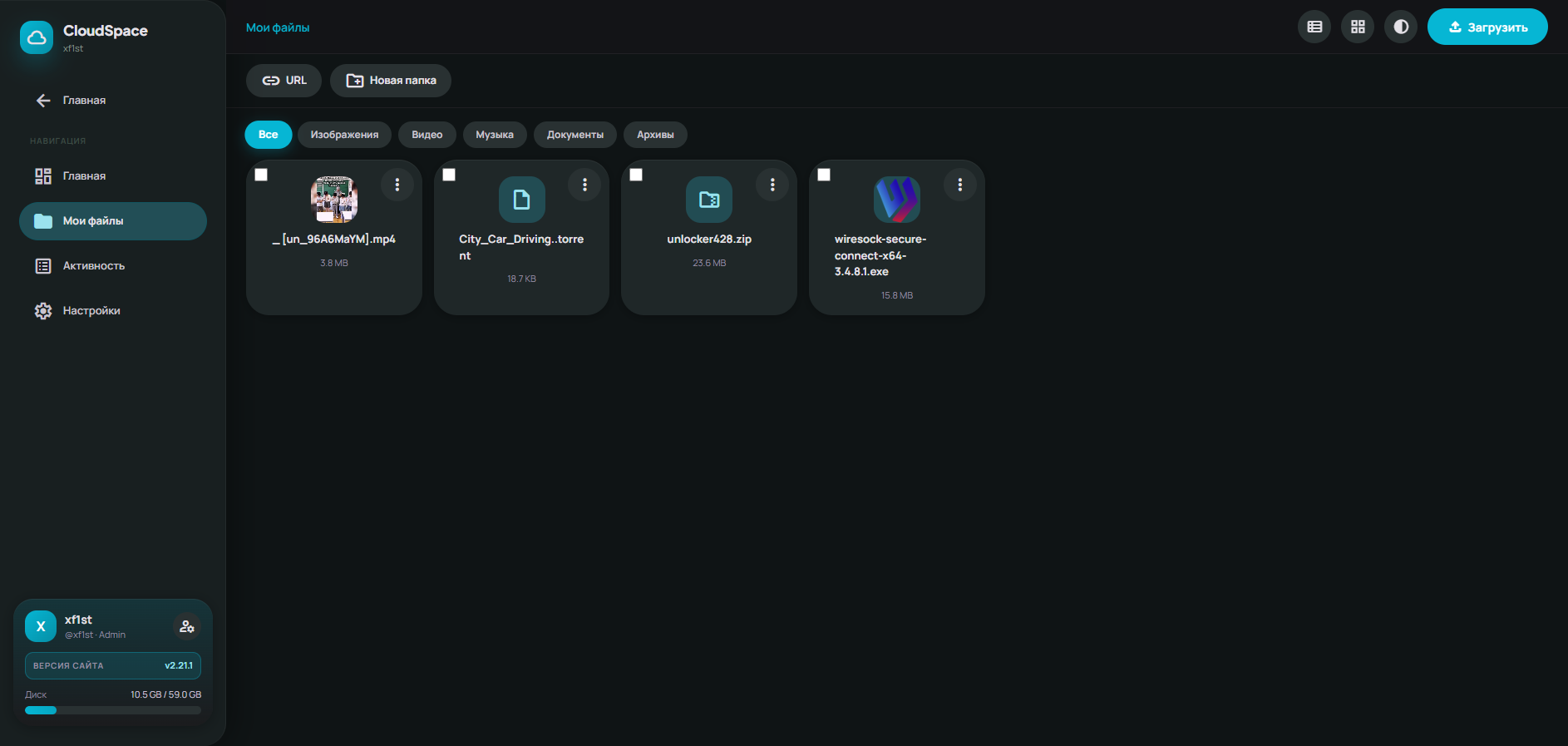Click the 15.8 MB size label
This screenshot has width=1568, height=746.
click(x=897, y=295)
